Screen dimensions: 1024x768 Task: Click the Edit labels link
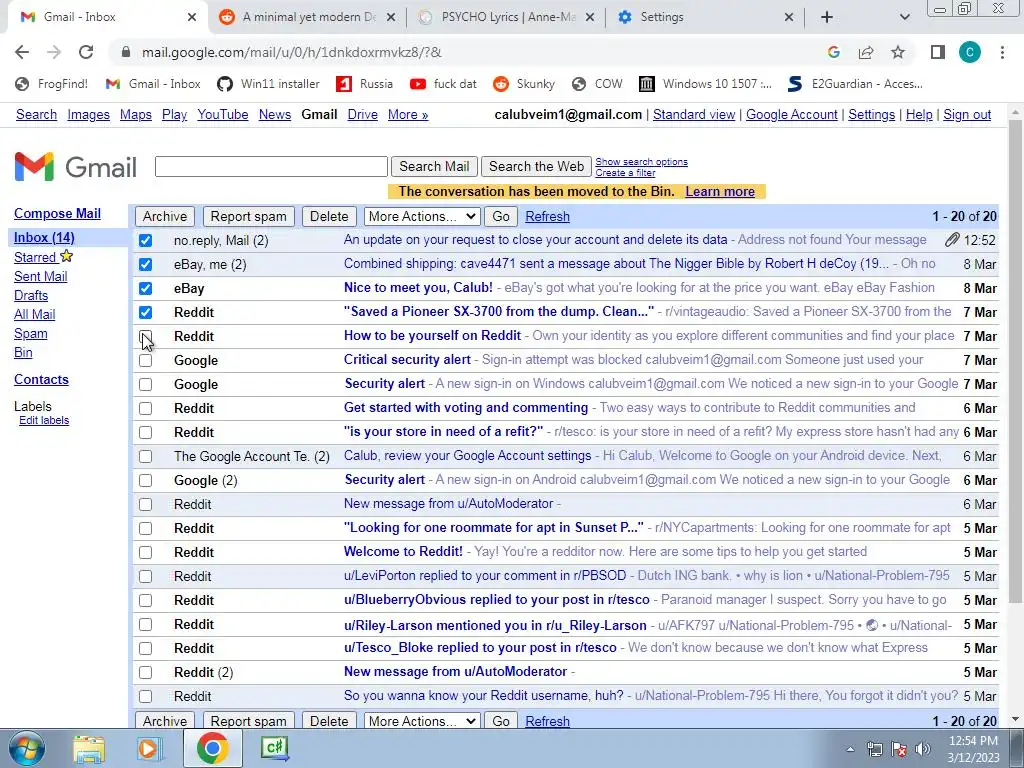tap(44, 421)
